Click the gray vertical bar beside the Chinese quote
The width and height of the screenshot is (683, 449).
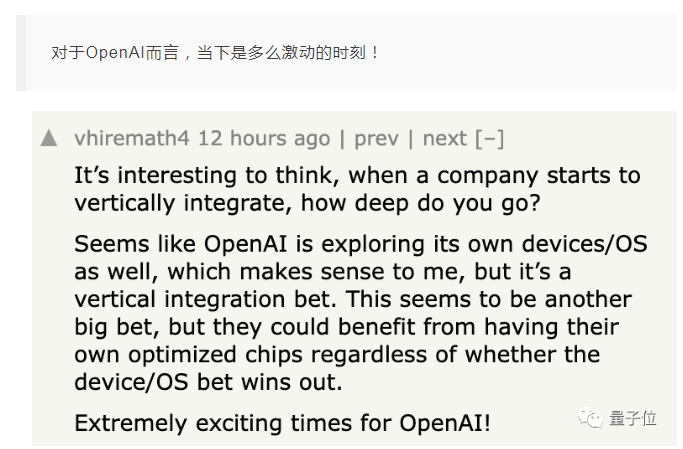pyautogui.click(x=21, y=53)
